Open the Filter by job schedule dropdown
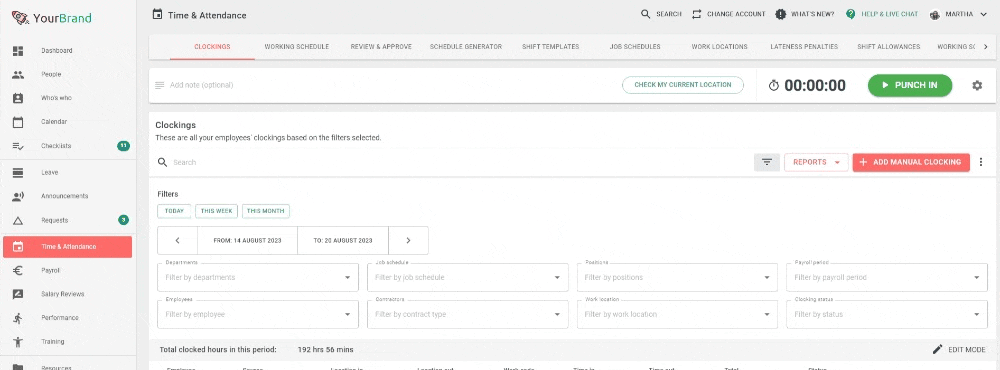Screen dimensions: 1000x370 click(x=467, y=278)
